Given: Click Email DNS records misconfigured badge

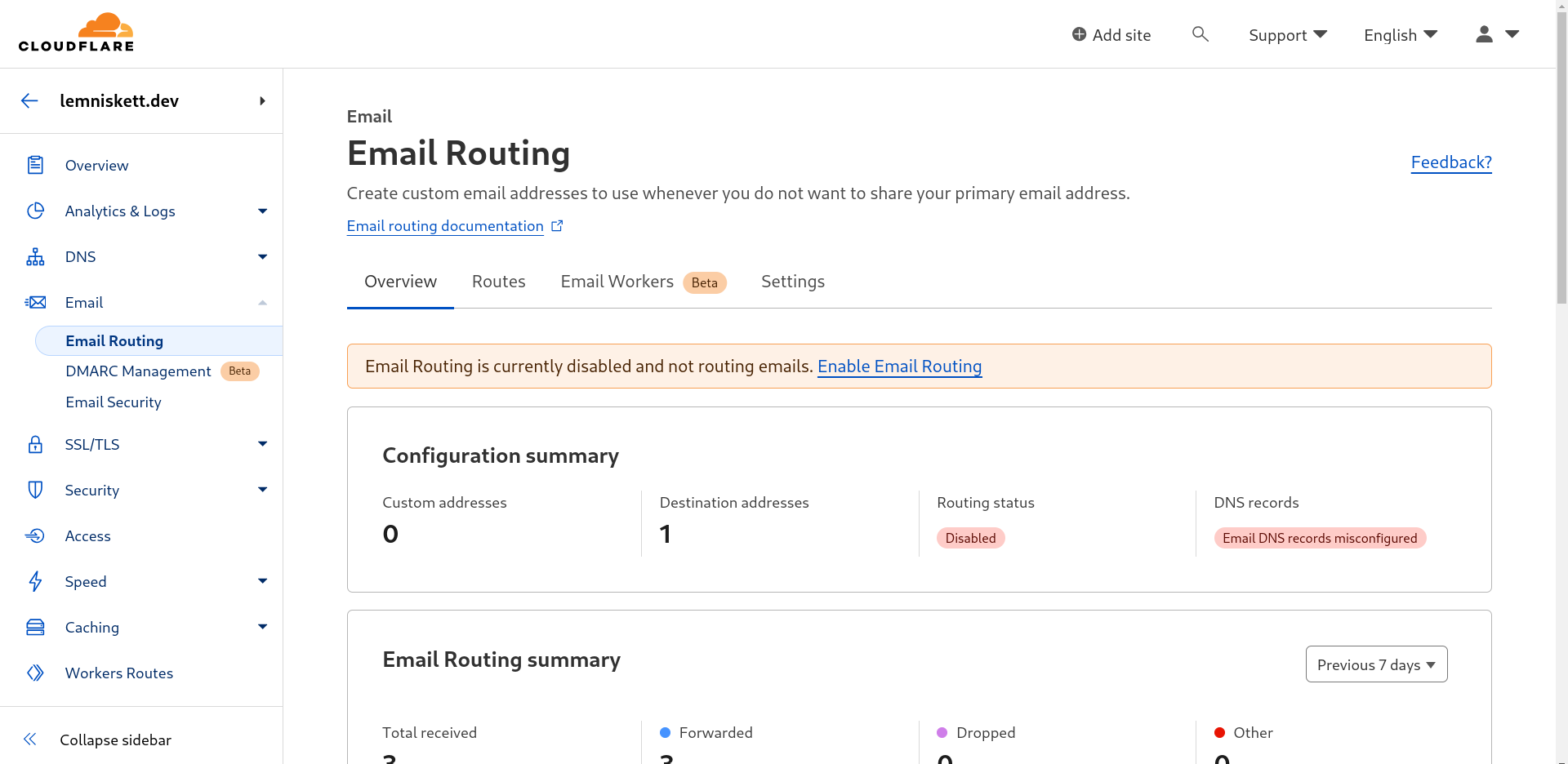Looking at the screenshot, I should tap(1320, 538).
